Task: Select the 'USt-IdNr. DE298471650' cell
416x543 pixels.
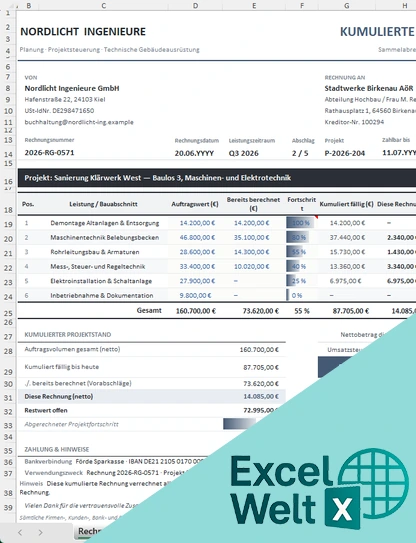Action: (59, 110)
